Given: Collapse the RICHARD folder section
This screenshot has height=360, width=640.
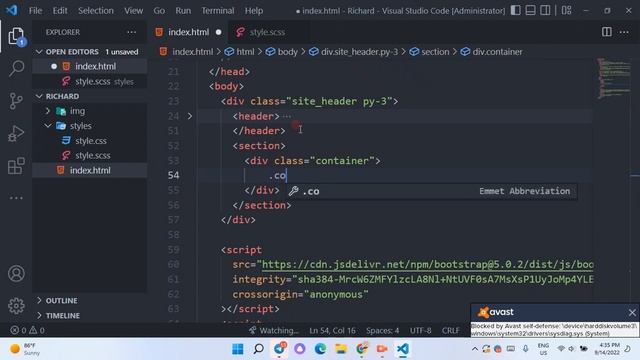Looking at the screenshot, I should pos(89,96).
